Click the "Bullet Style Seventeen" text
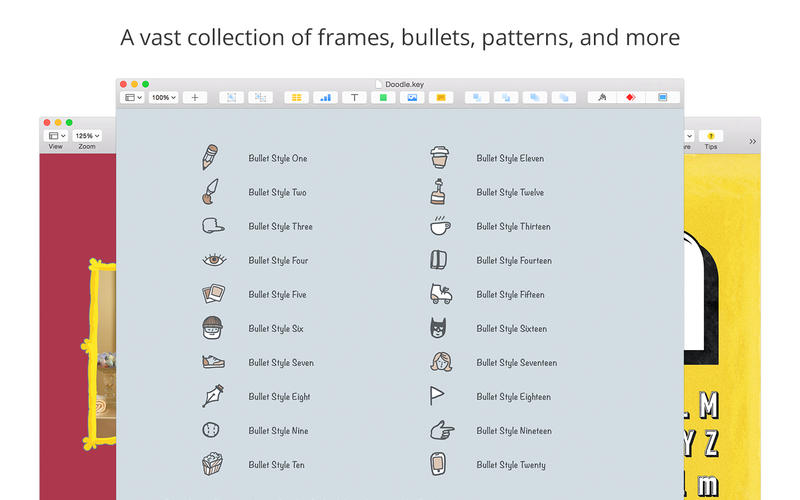 tap(517, 363)
